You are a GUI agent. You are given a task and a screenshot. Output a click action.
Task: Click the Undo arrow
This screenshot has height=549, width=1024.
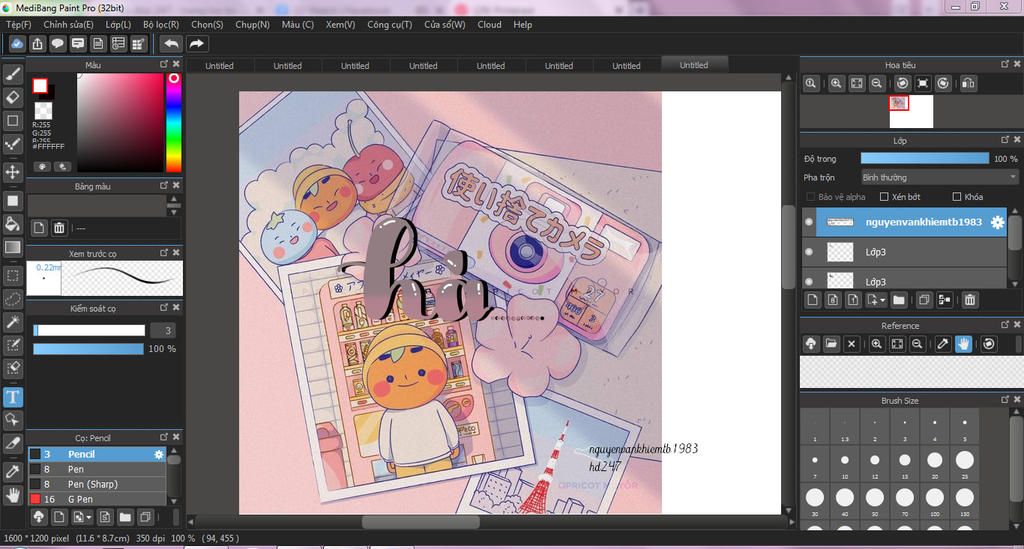[x=171, y=44]
